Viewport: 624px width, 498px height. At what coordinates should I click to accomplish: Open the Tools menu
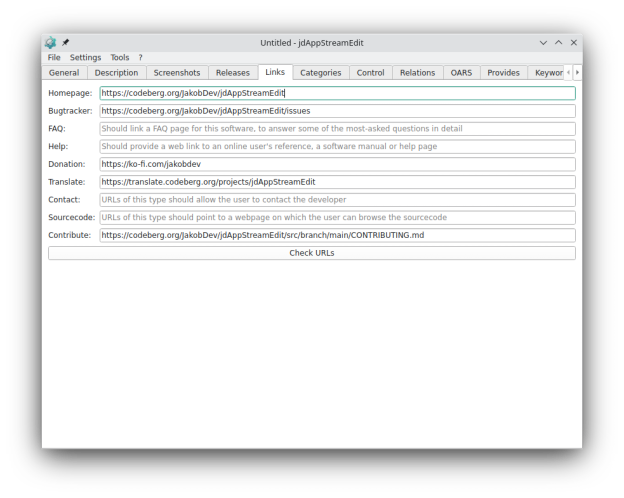pos(120,57)
